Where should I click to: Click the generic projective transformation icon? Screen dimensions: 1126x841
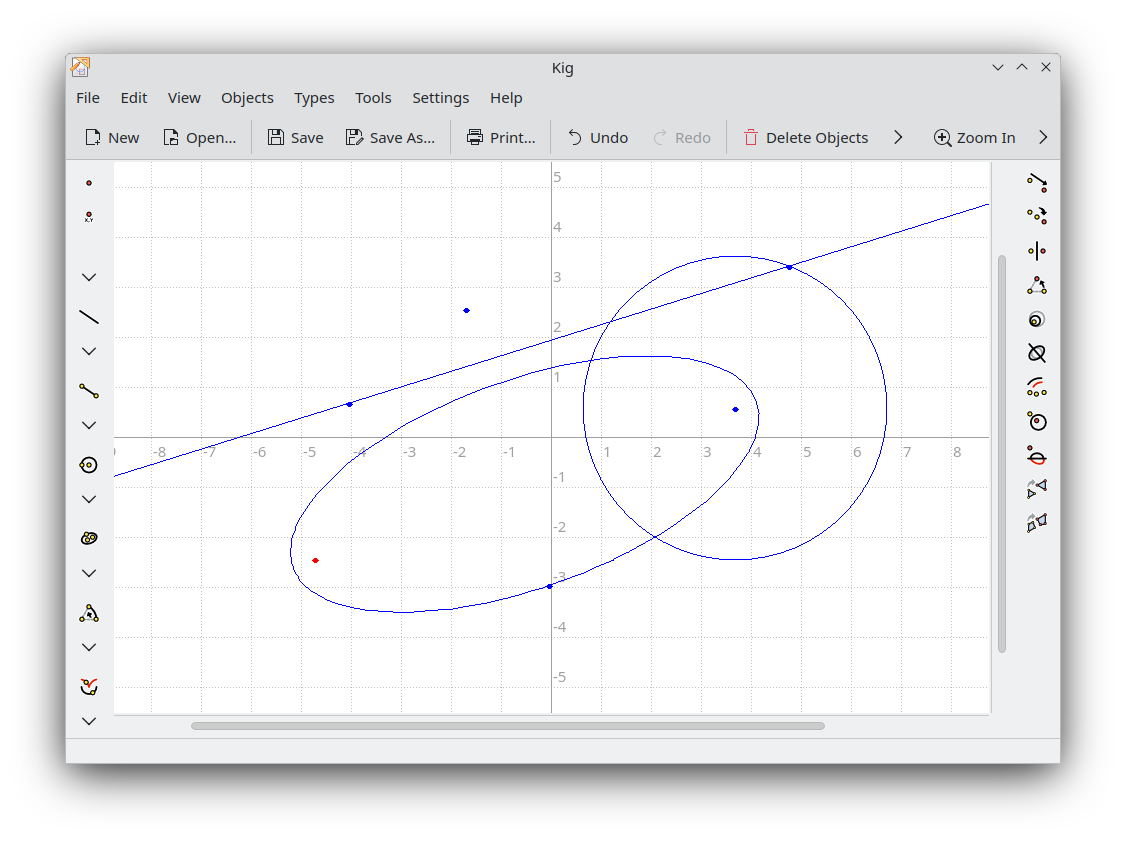[1037, 522]
